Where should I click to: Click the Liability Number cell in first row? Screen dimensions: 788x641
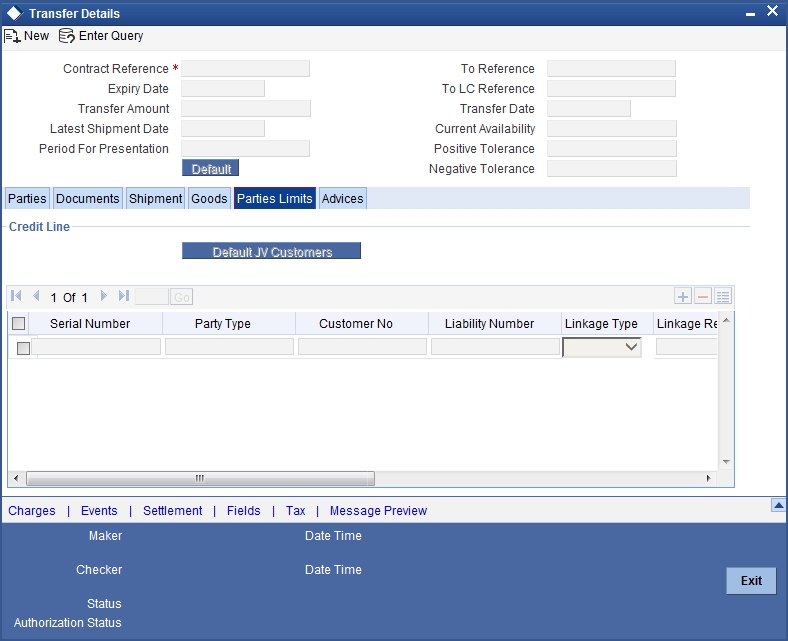pos(496,347)
